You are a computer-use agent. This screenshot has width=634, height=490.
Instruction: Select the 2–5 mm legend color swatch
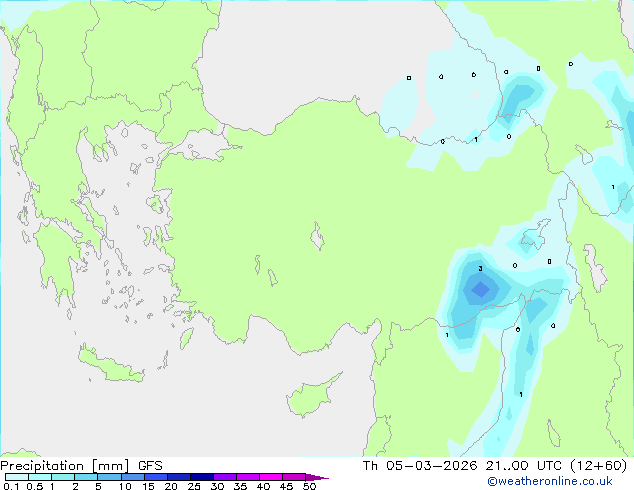click(86, 477)
